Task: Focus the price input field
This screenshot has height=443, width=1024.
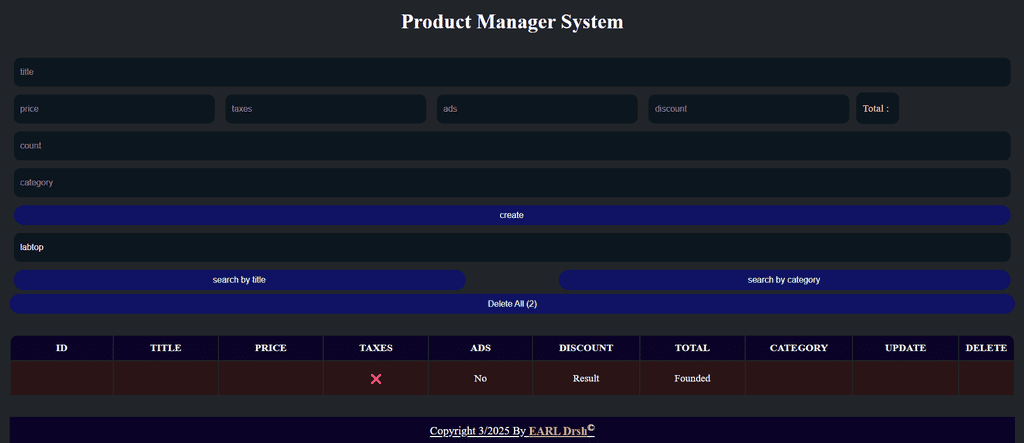Action: tap(114, 109)
